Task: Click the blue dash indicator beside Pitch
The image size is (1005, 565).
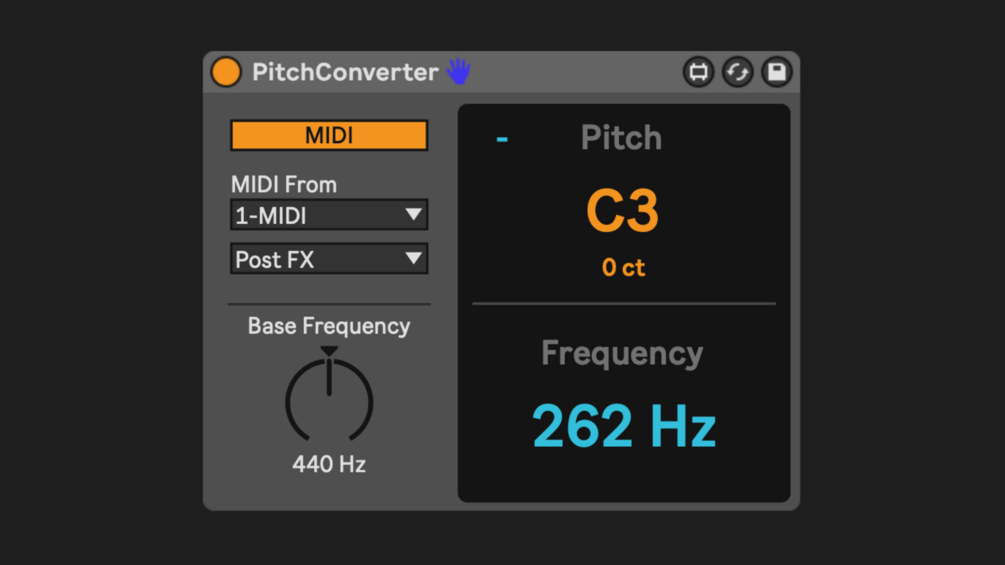Action: click(x=502, y=139)
